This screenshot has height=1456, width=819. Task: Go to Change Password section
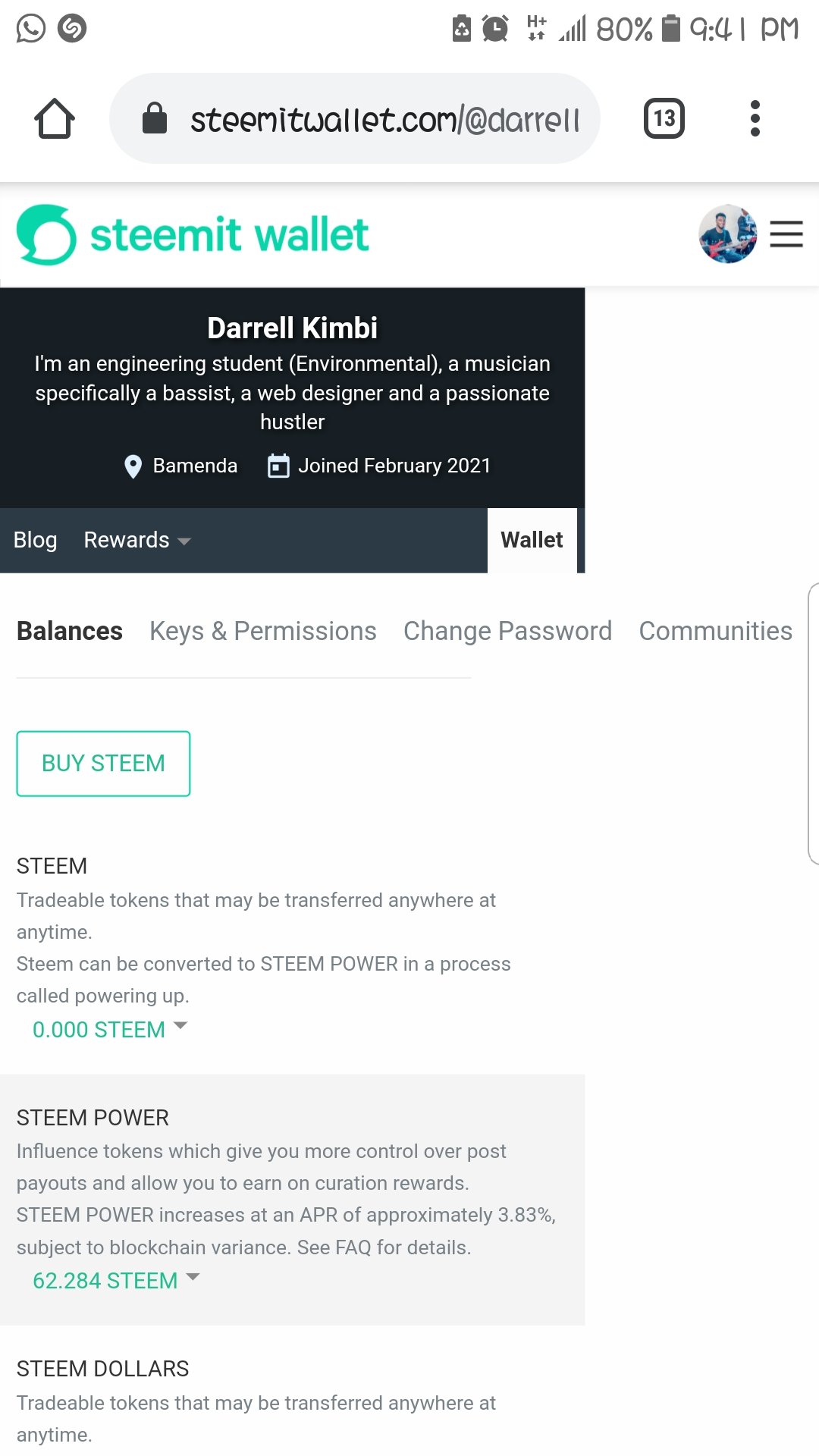click(507, 631)
